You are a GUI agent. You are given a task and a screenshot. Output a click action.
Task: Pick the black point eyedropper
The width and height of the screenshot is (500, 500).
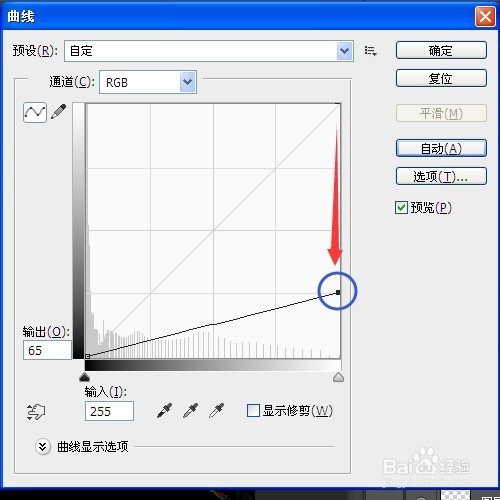(164, 411)
